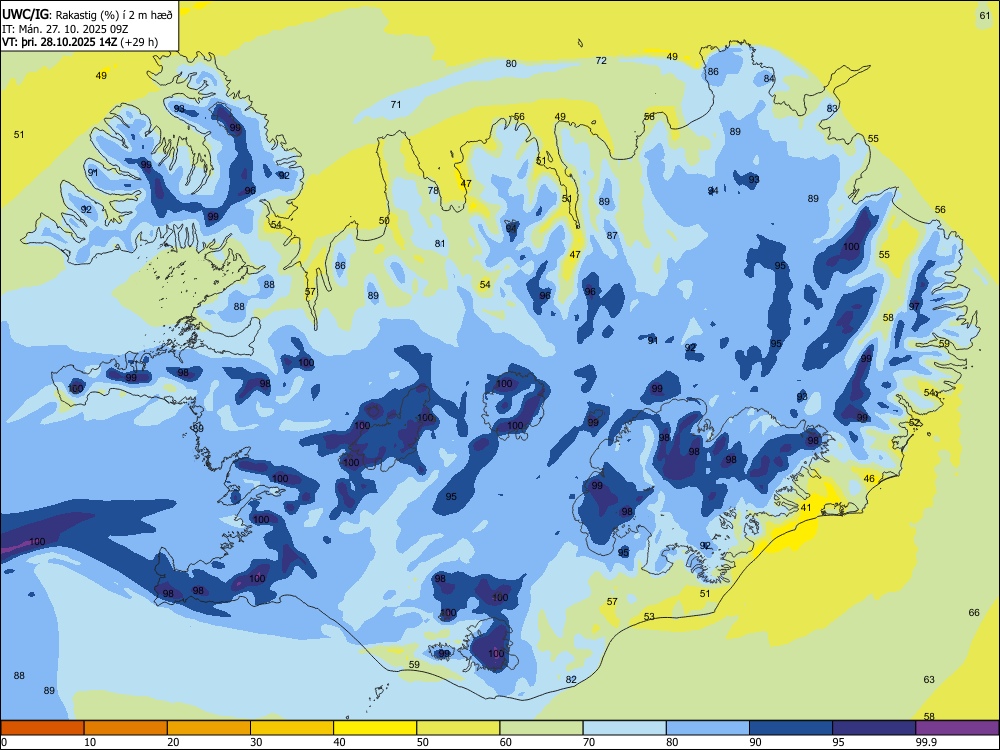Click the pale yellow 50–60 legend swatch
Viewport: 1000px width, 750px height.
pos(458,728)
